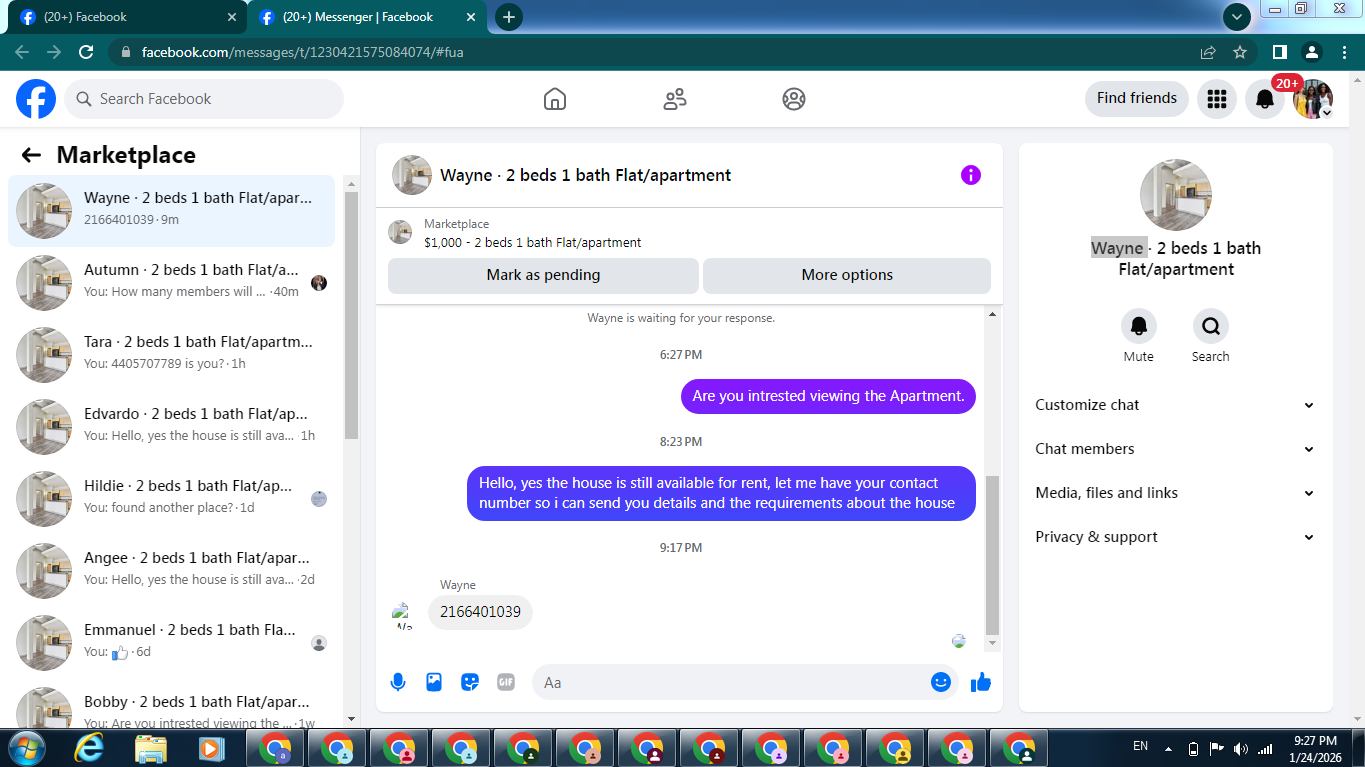Open the grid menu icon
Viewport: 1365px width, 767px height.
pos(1217,99)
